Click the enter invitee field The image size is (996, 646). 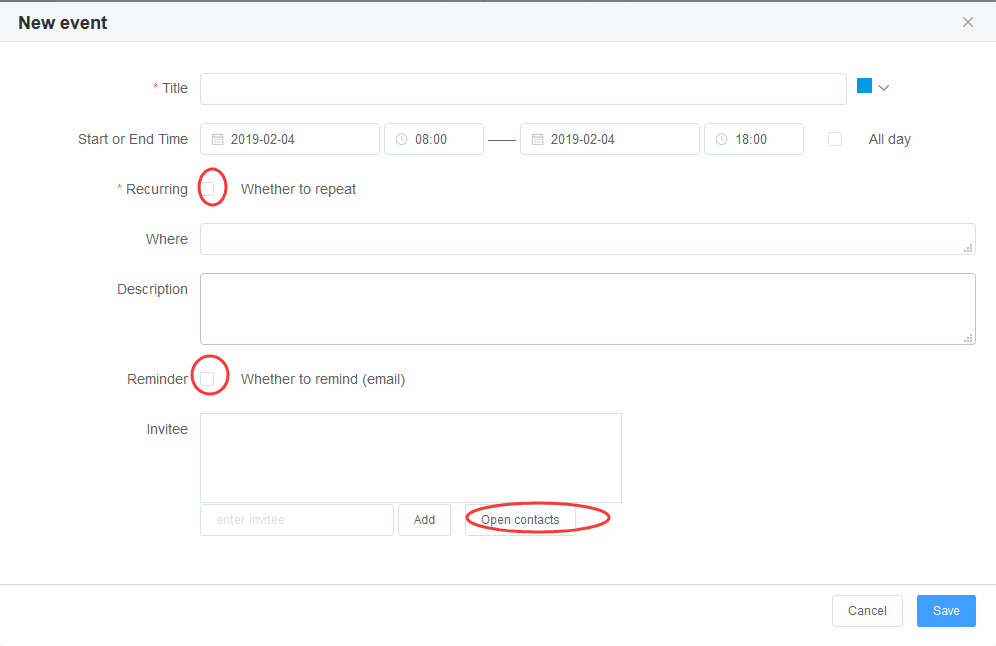(x=297, y=520)
